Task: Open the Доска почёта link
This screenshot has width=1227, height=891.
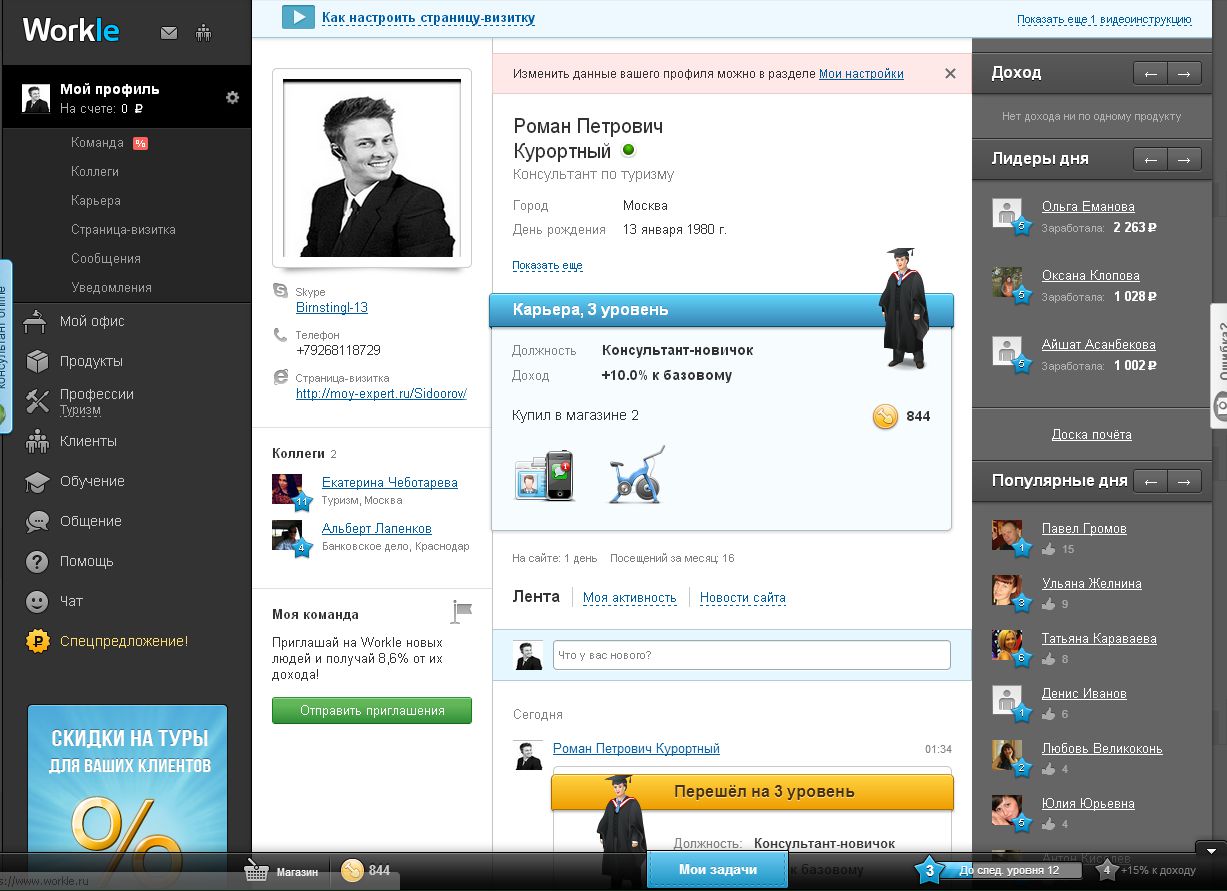Action: click(x=1091, y=435)
